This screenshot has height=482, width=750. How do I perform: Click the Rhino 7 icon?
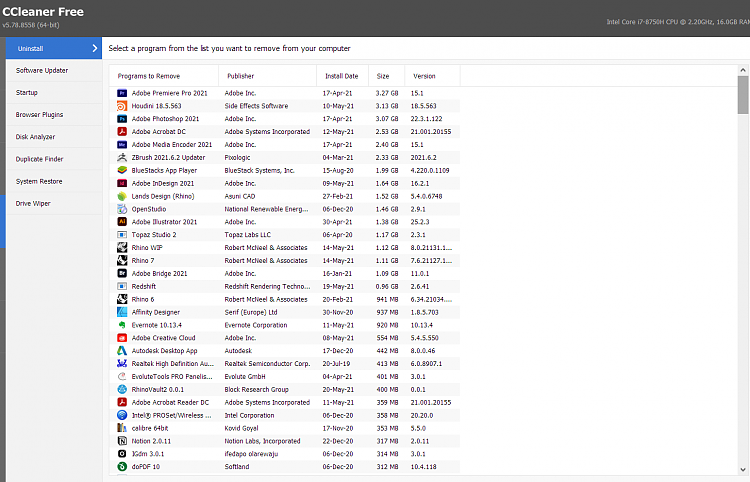pyautogui.click(x=122, y=261)
